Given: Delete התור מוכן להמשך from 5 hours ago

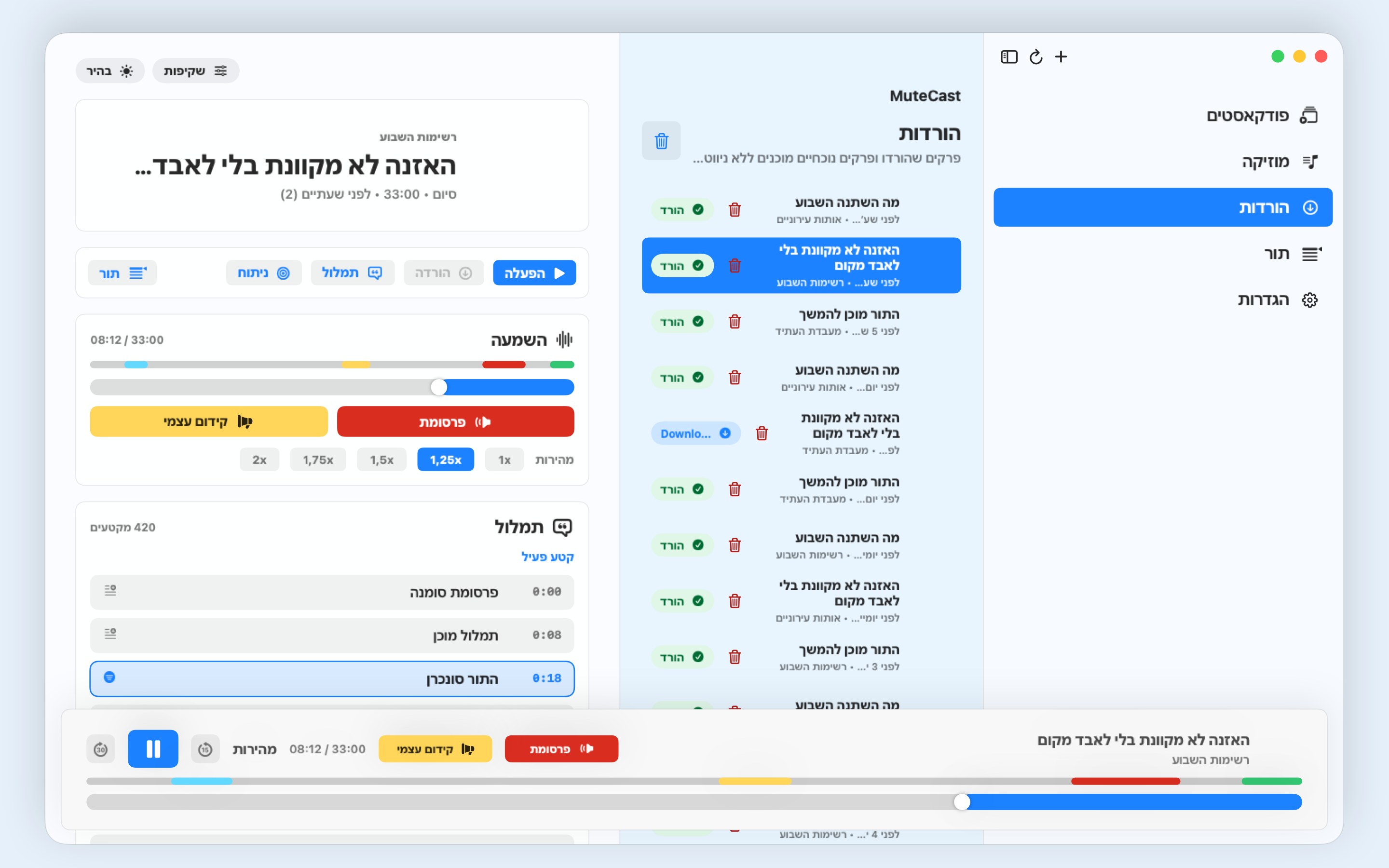Looking at the screenshot, I should point(735,322).
